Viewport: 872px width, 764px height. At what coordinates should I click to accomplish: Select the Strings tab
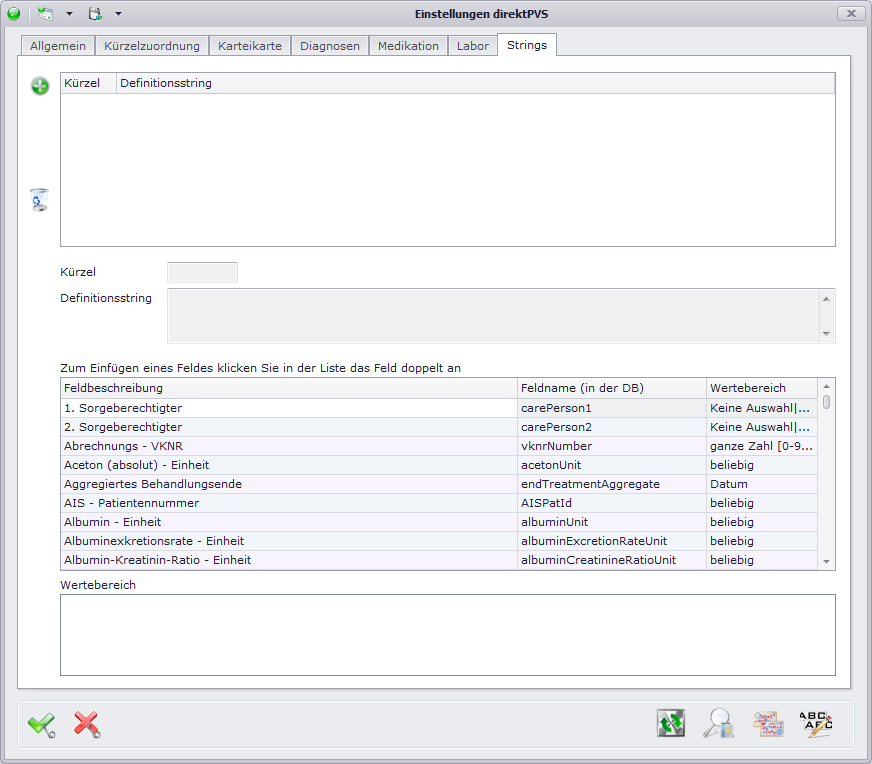tap(527, 45)
